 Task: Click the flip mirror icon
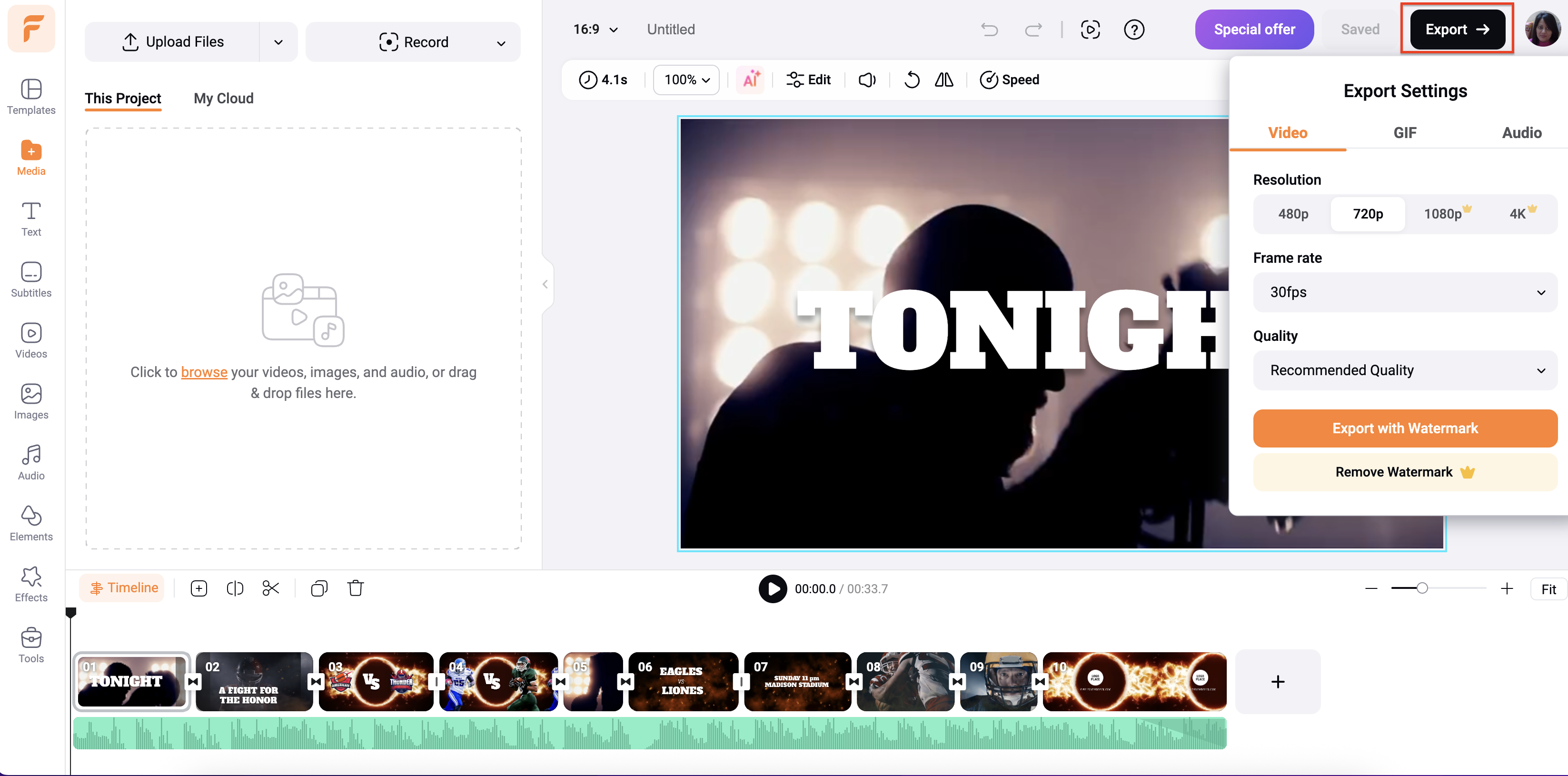944,80
